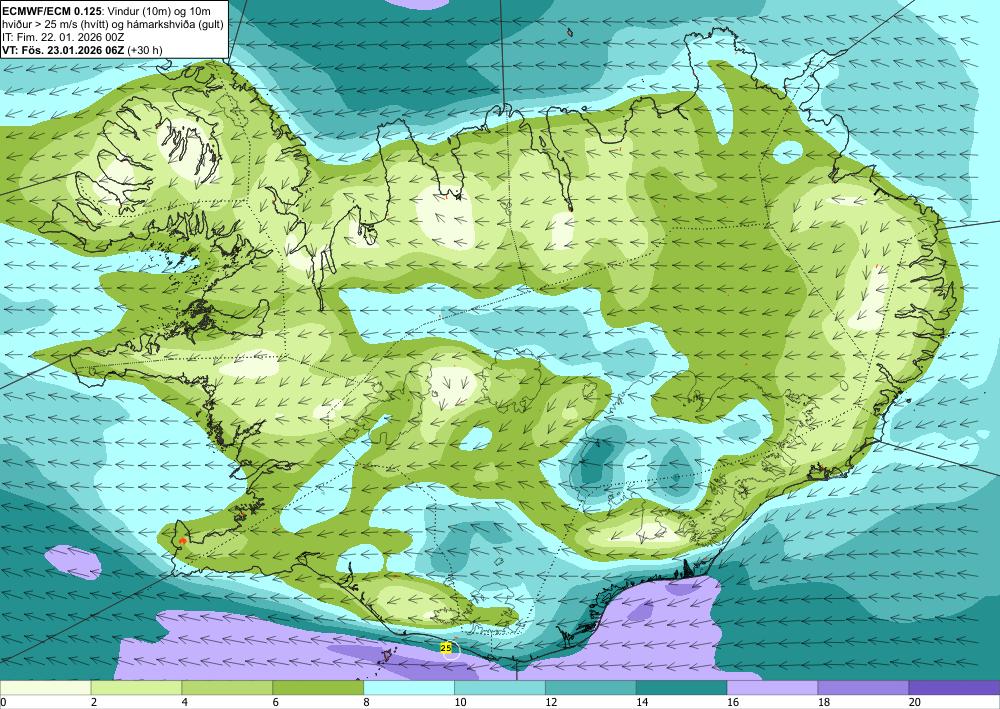Click the legend label '8'
The width and height of the screenshot is (1000, 709).
(x=367, y=703)
